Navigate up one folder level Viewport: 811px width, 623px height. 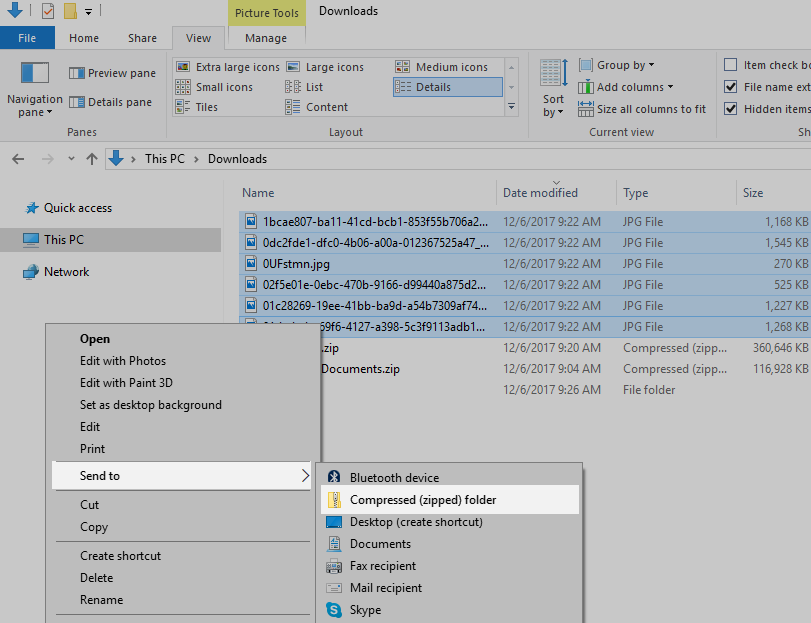pyautogui.click(x=92, y=158)
